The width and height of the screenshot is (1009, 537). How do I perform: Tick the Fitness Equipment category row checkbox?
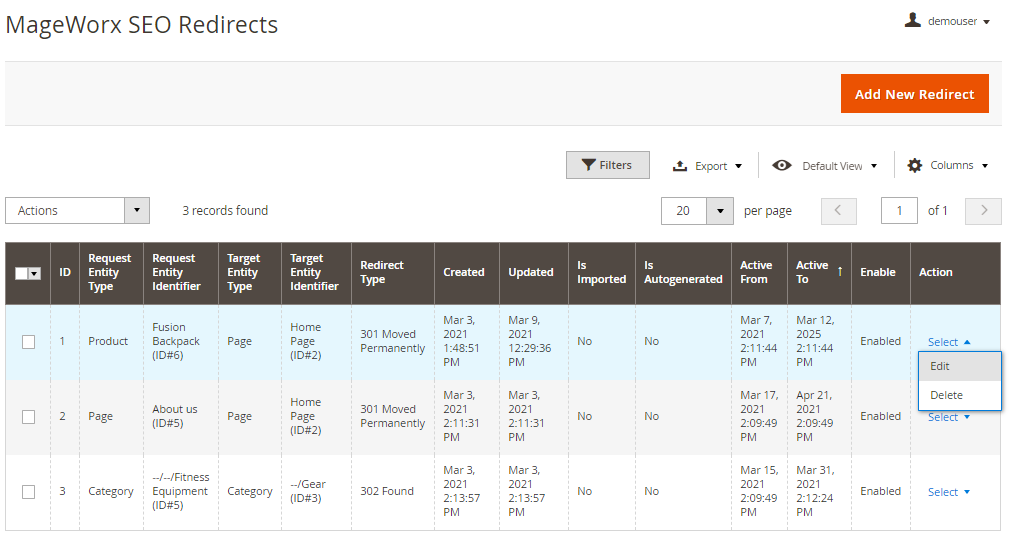coord(28,492)
